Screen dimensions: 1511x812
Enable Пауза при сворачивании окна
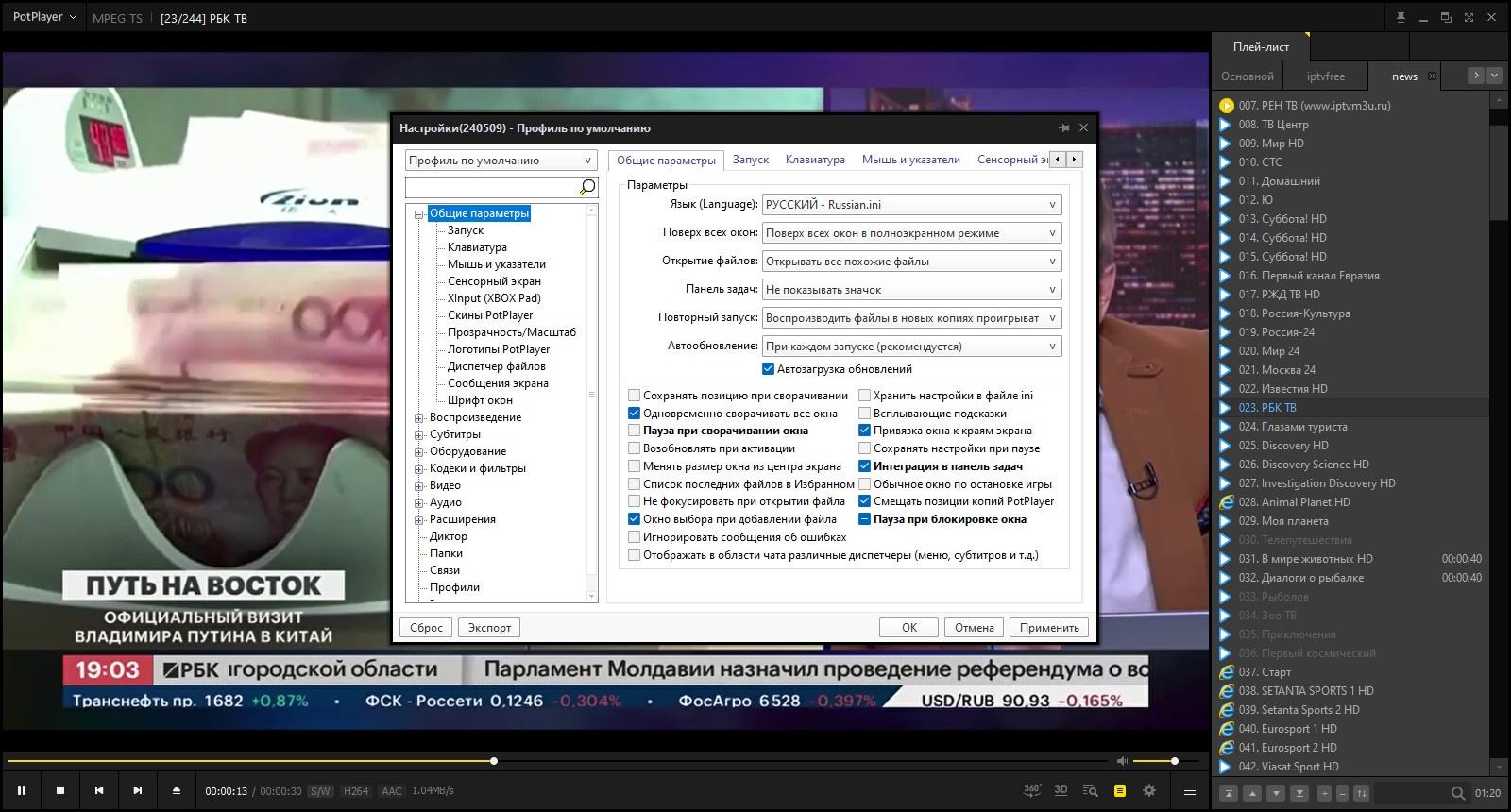coord(635,431)
